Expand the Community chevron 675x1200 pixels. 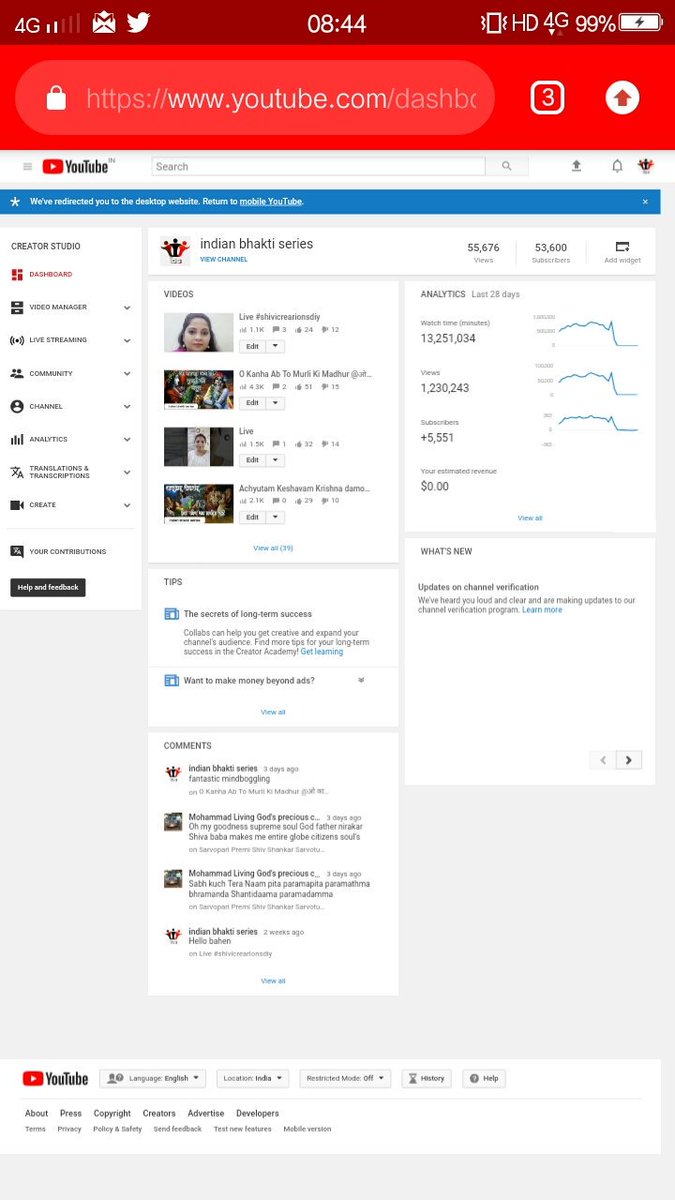[x=127, y=374]
